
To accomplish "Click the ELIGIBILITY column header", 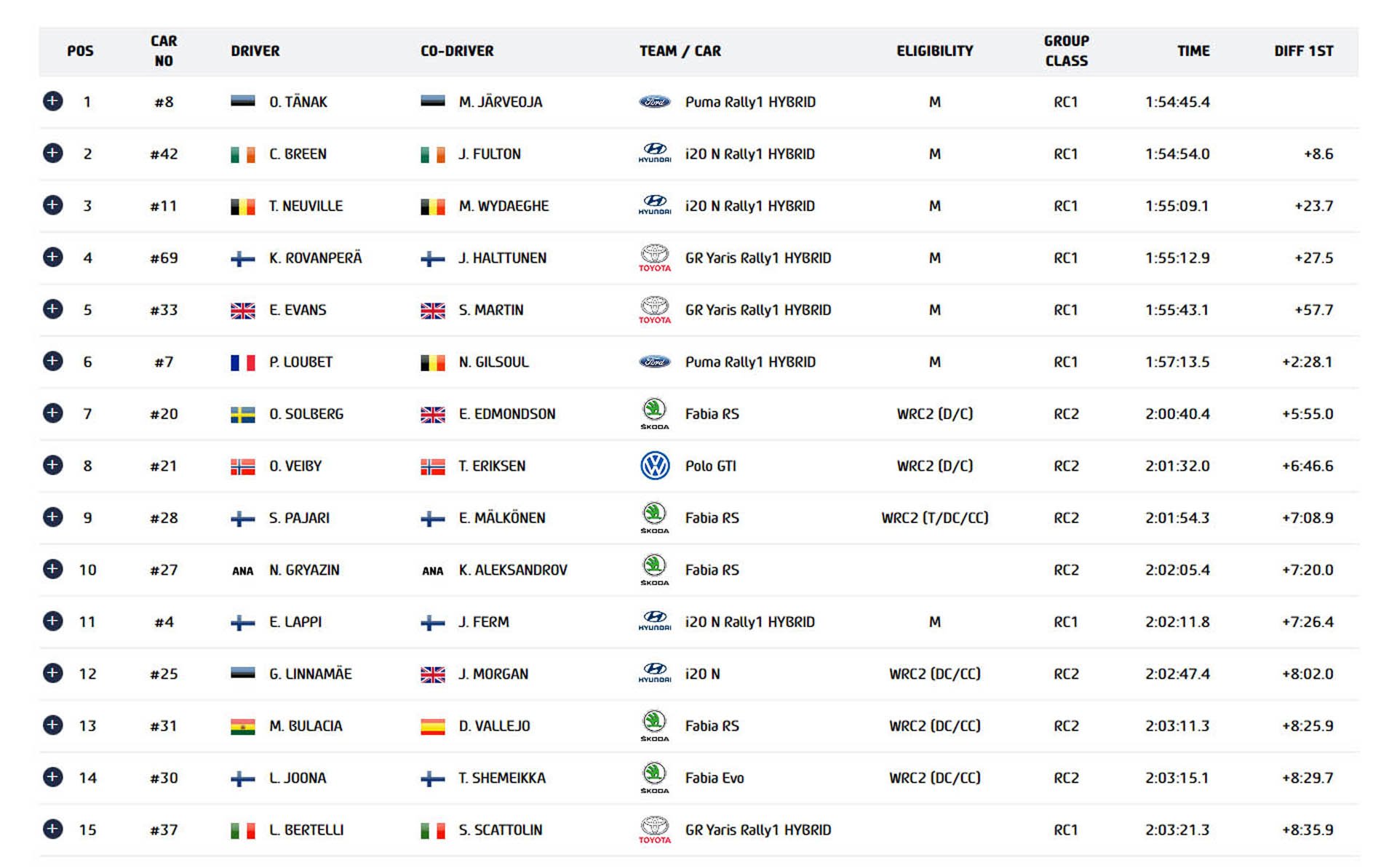I will pos(934,51).
